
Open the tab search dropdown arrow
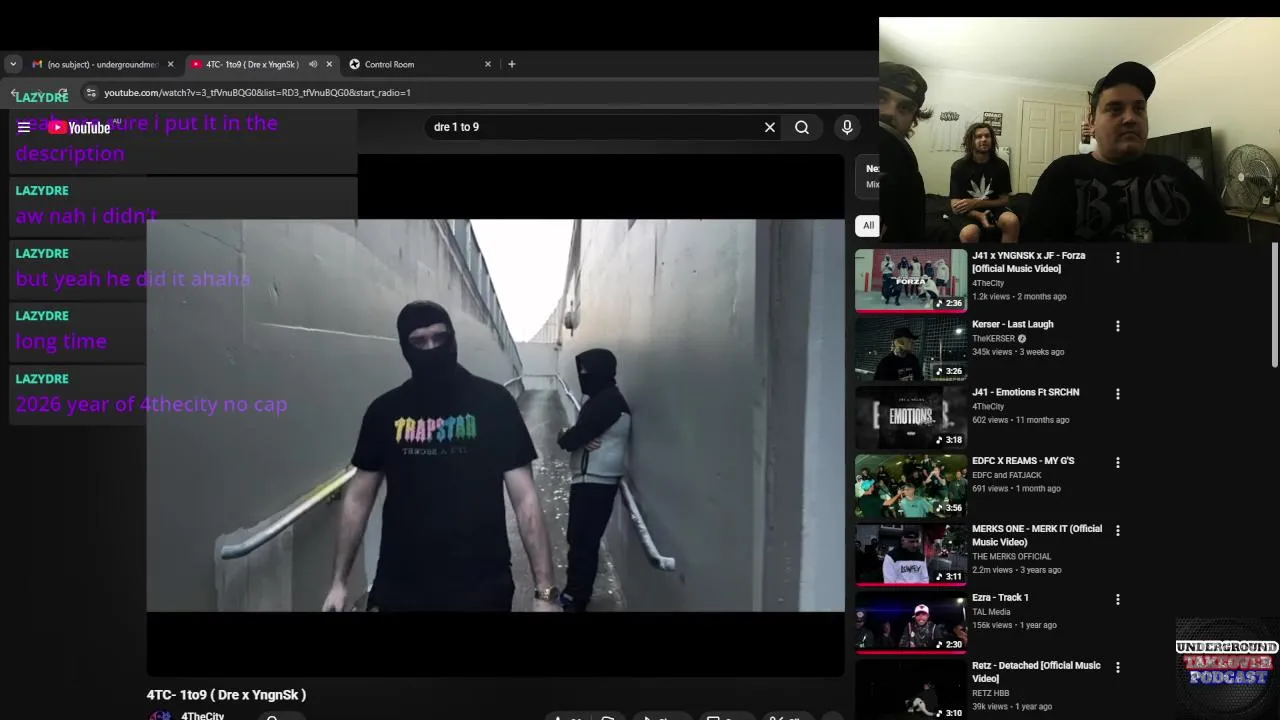13,64
